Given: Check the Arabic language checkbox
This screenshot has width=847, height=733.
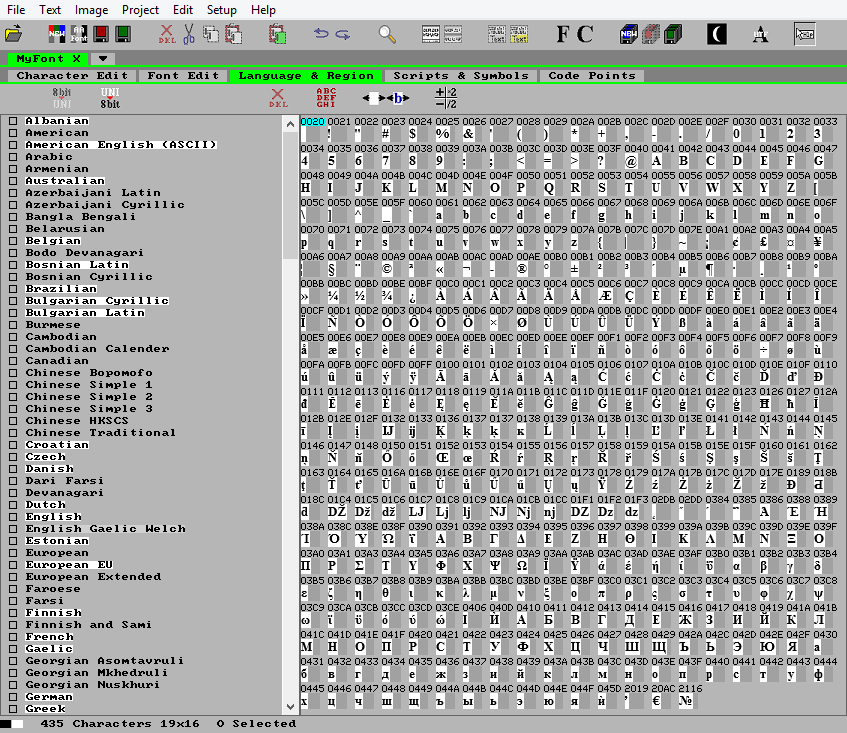Looking at the screenshot, I should pyautogui.click(x=13, y=157).
